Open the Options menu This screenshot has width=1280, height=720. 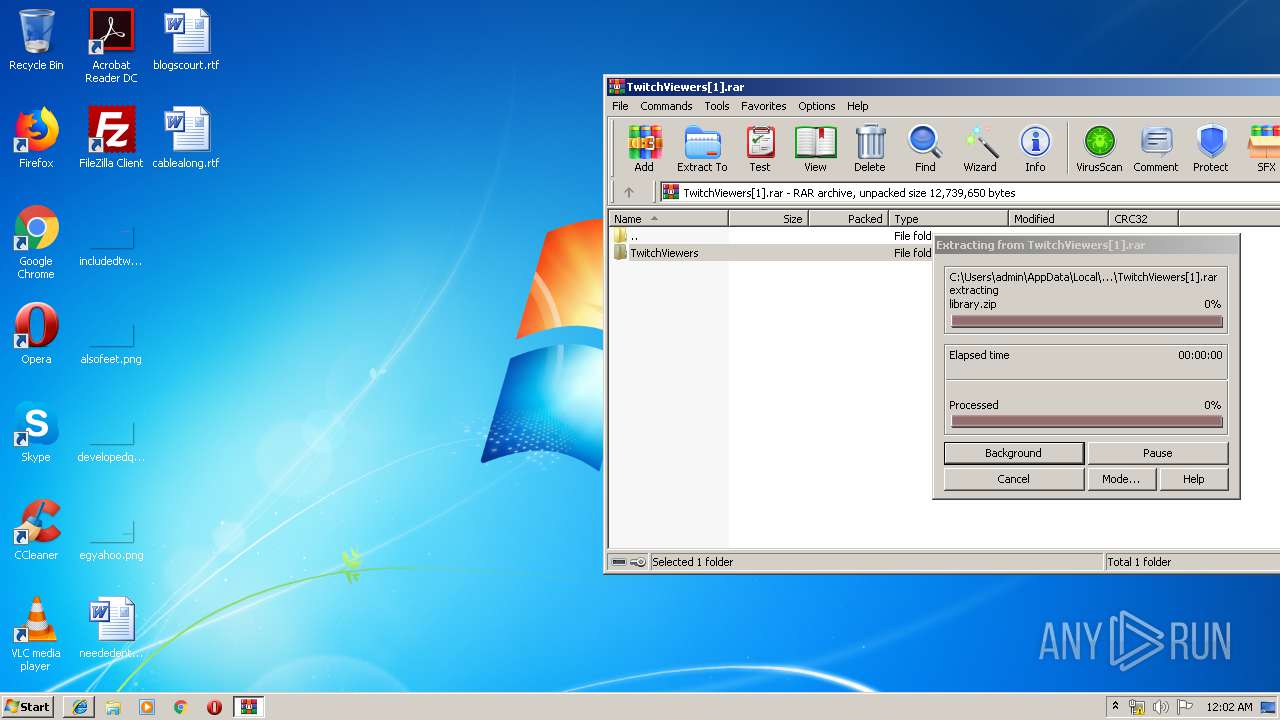816,106
